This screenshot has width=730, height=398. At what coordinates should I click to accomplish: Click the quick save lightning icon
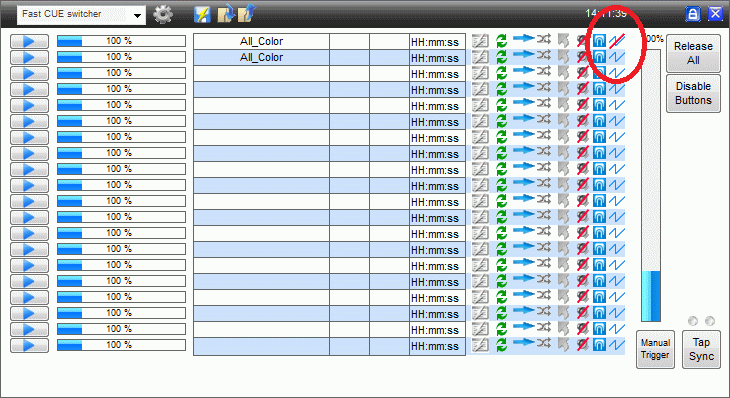(202, 14)
